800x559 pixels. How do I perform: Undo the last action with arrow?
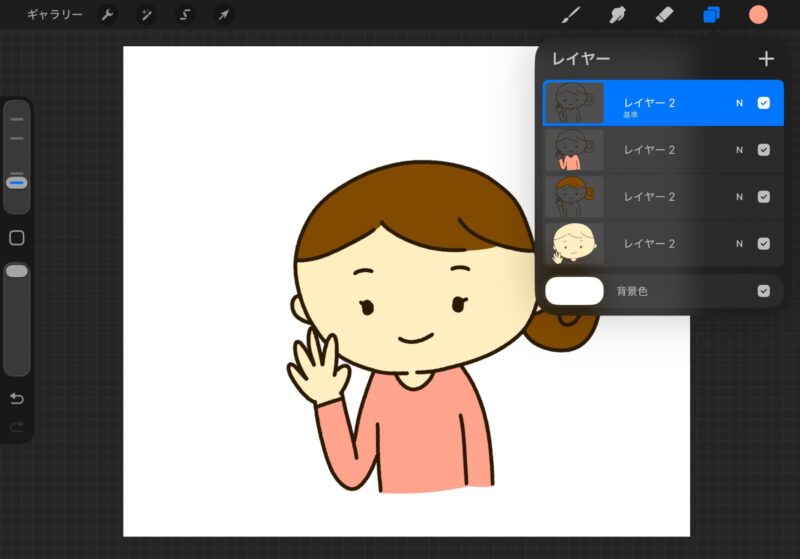(17, 398)
